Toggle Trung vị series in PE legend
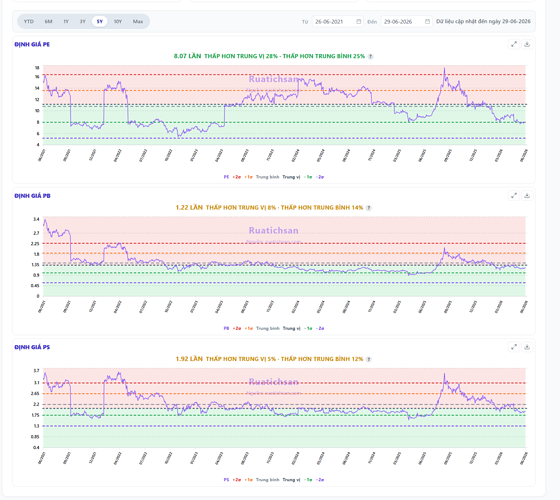The width and height of the screenshot is (560, 500). pos(291,177)
